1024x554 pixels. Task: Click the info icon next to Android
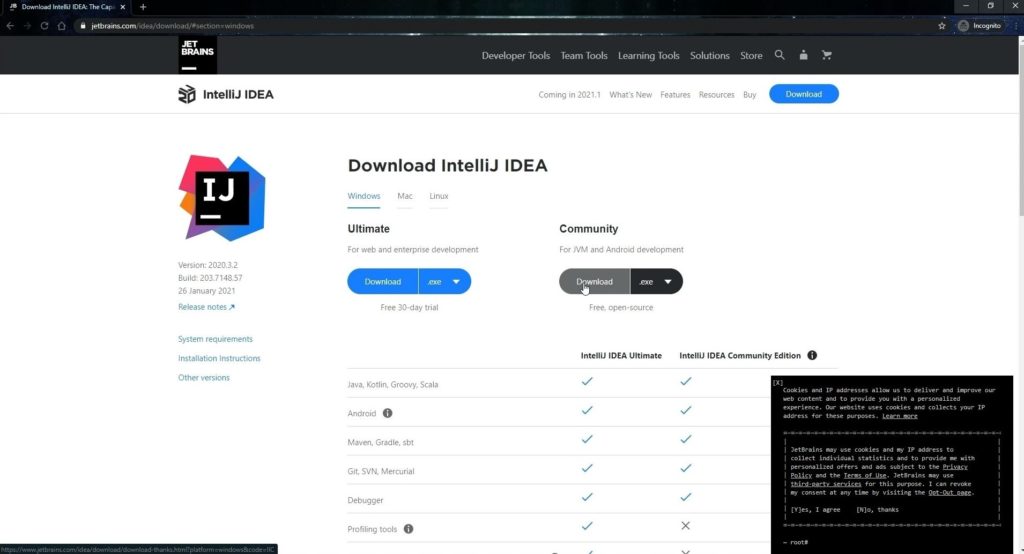pos(387,413)
